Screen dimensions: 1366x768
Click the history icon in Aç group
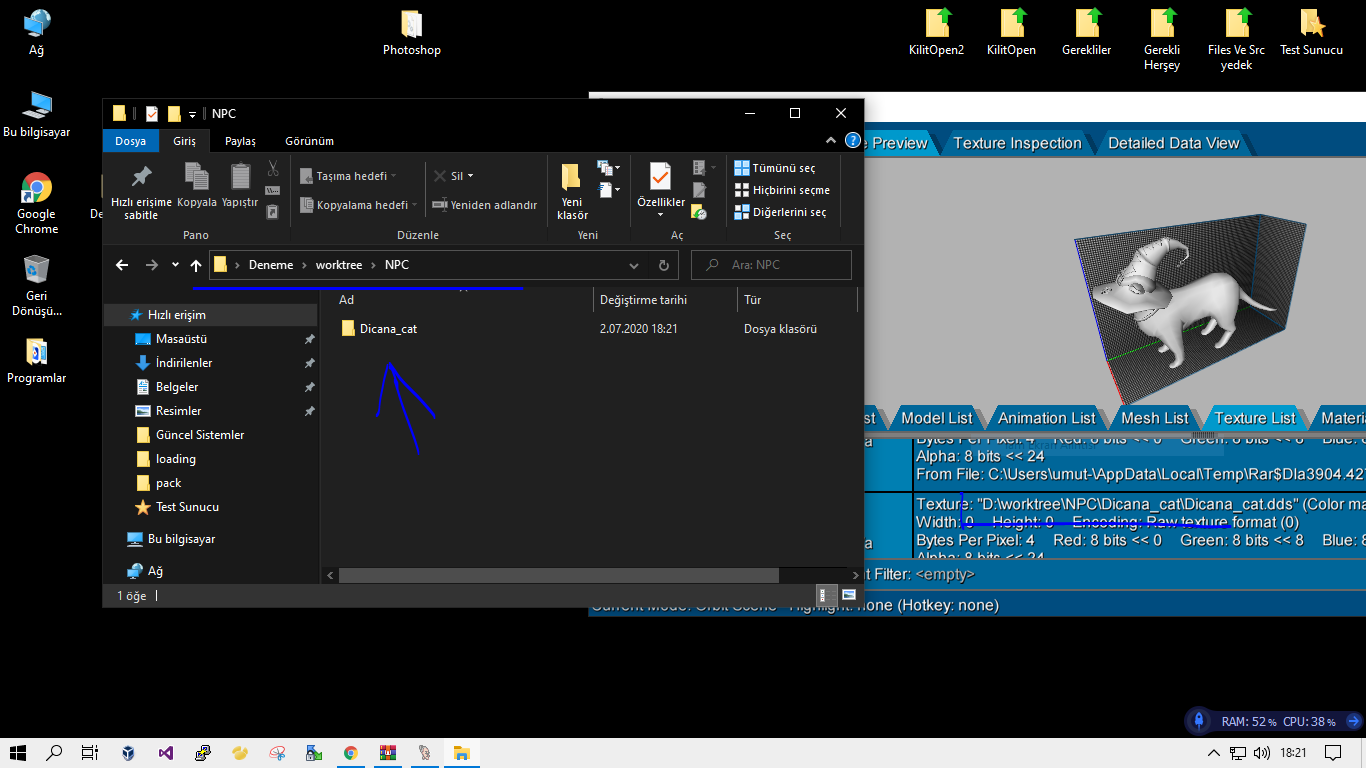(x=699, y=211)
